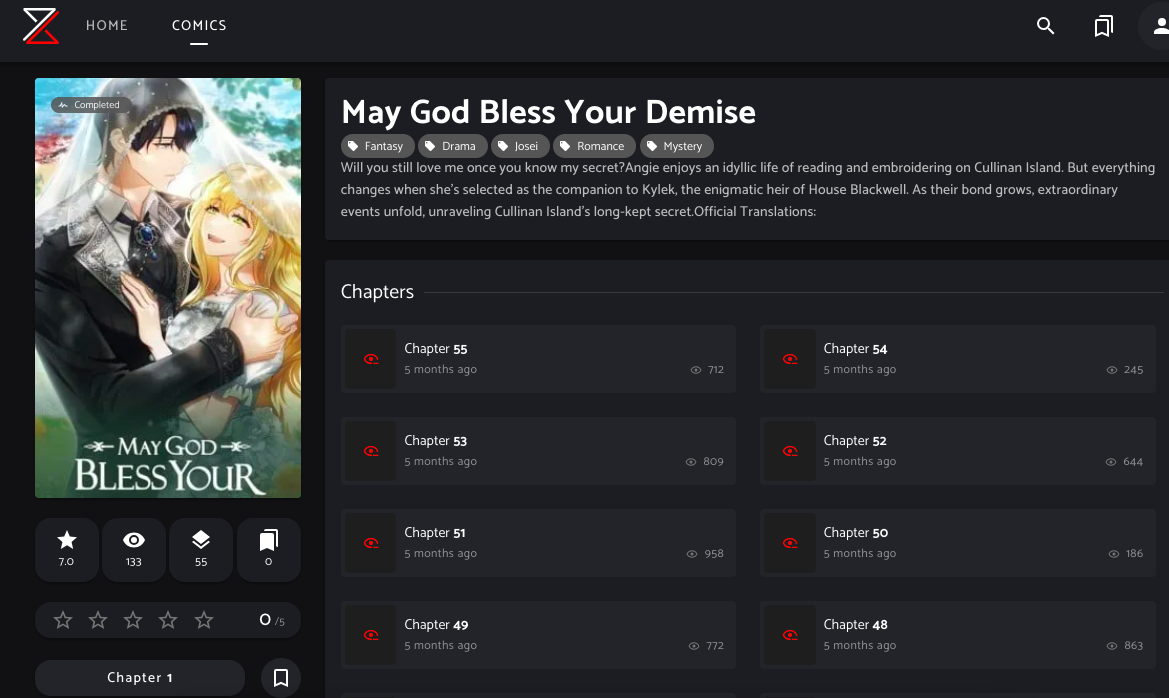This screenshot has height=698, width=1169.
Task: Open bookmarks library icon in header
Action: 1103,26
